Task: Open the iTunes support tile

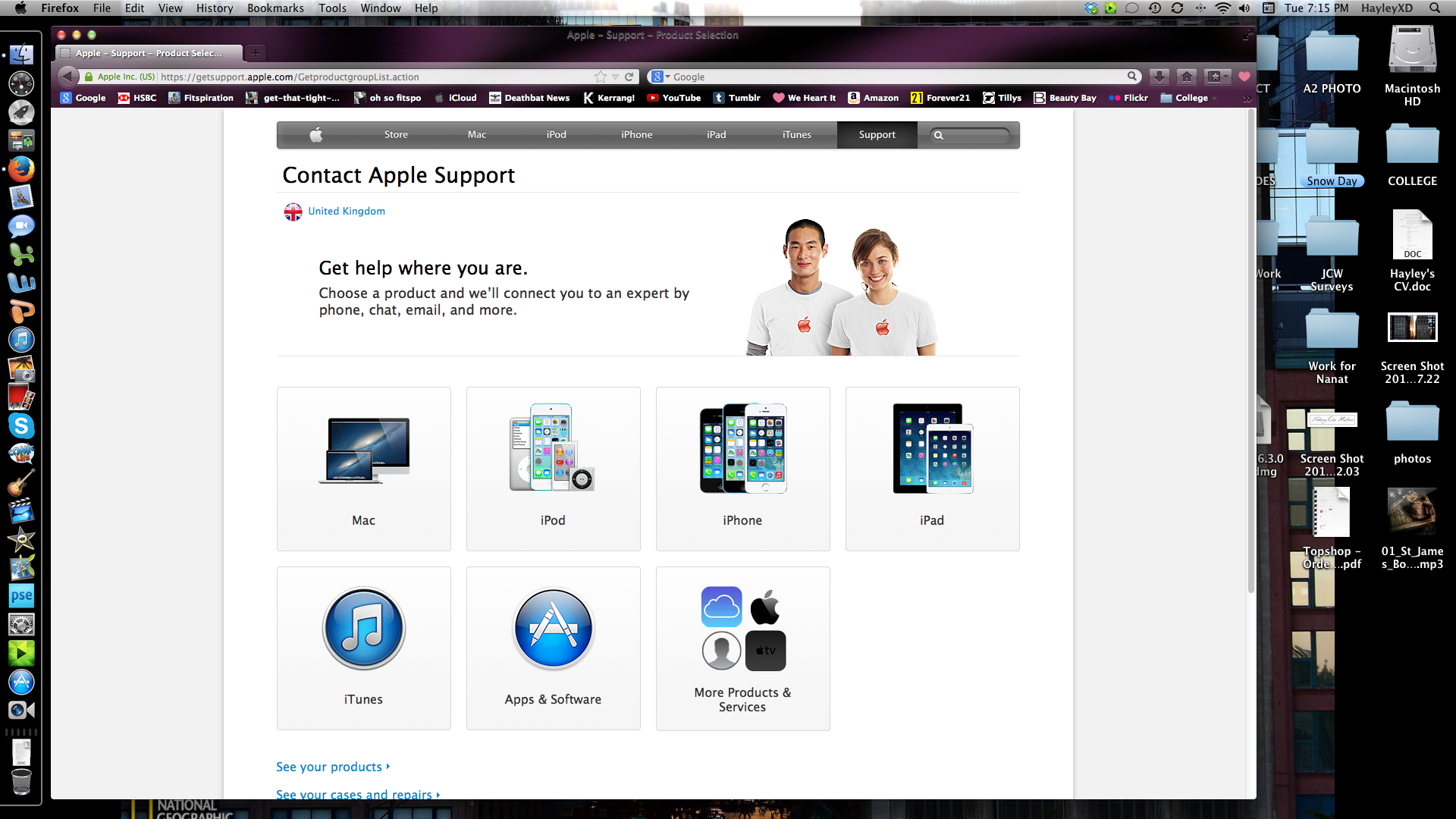Action: [363, 648]
